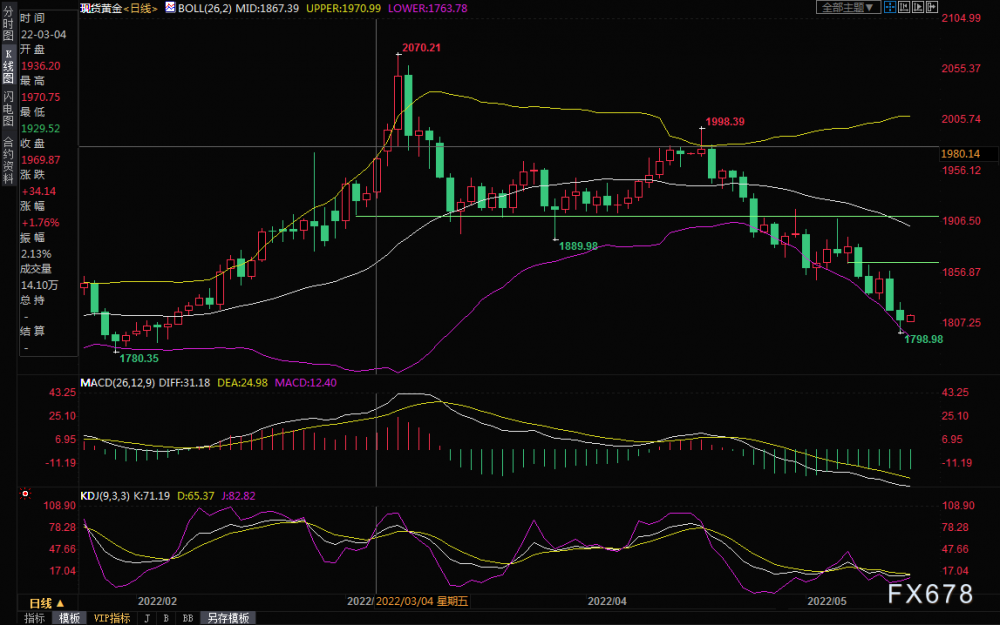
Task: Click the 1807.25 price axis label
Action: pyautogui.click(x=961, y=323)
